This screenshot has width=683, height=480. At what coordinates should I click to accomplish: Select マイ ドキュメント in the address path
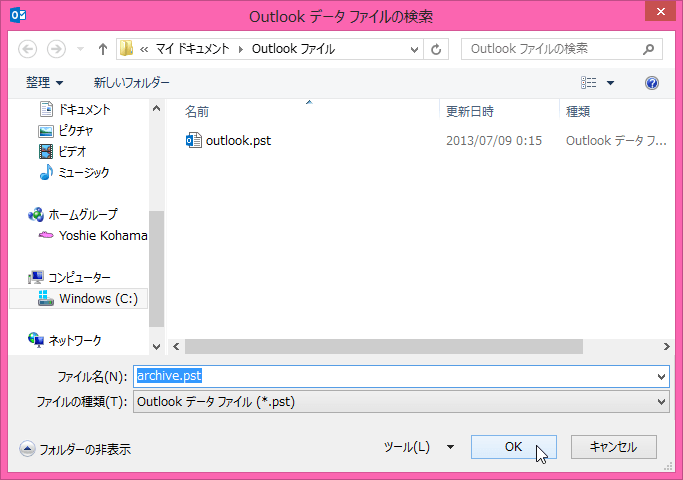point(192,49)
